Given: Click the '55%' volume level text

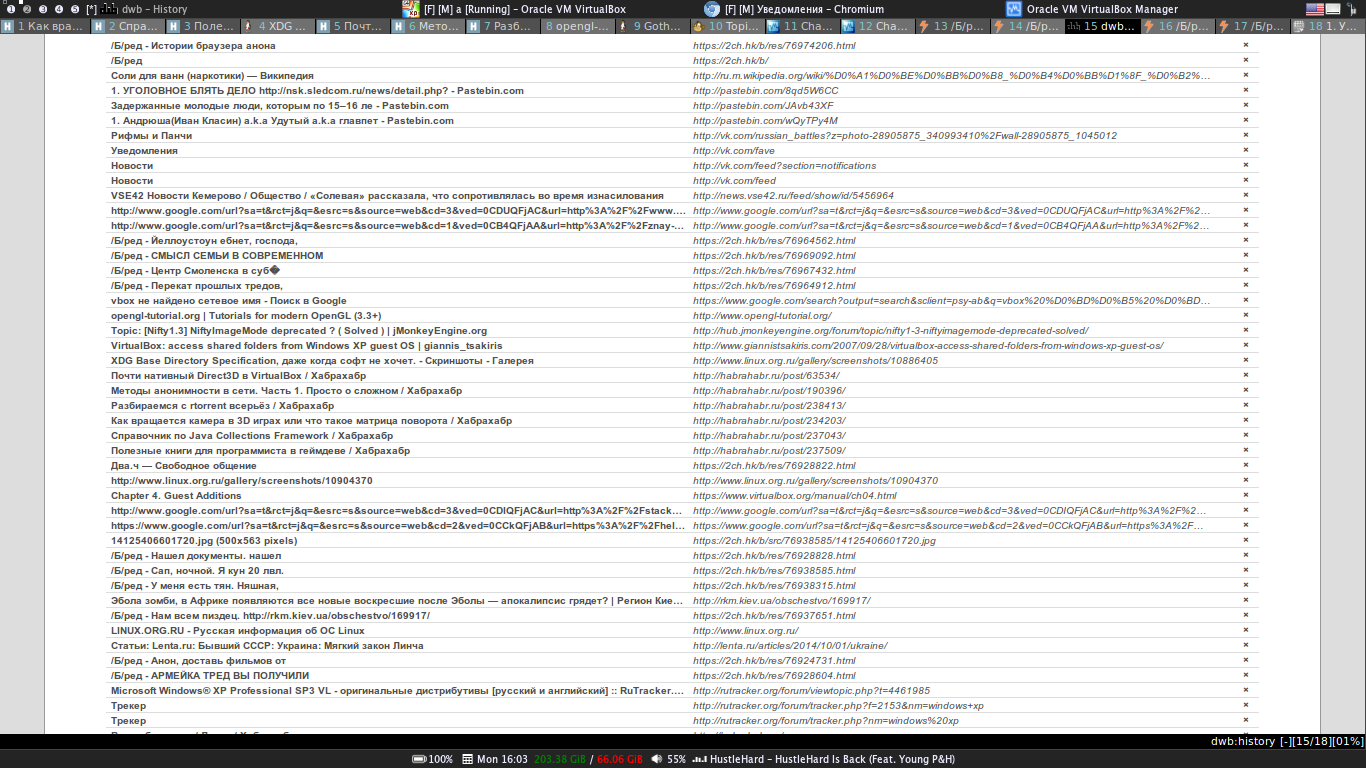Looking at the screenshot, I should pyautogui.click(x=677, y=759).
